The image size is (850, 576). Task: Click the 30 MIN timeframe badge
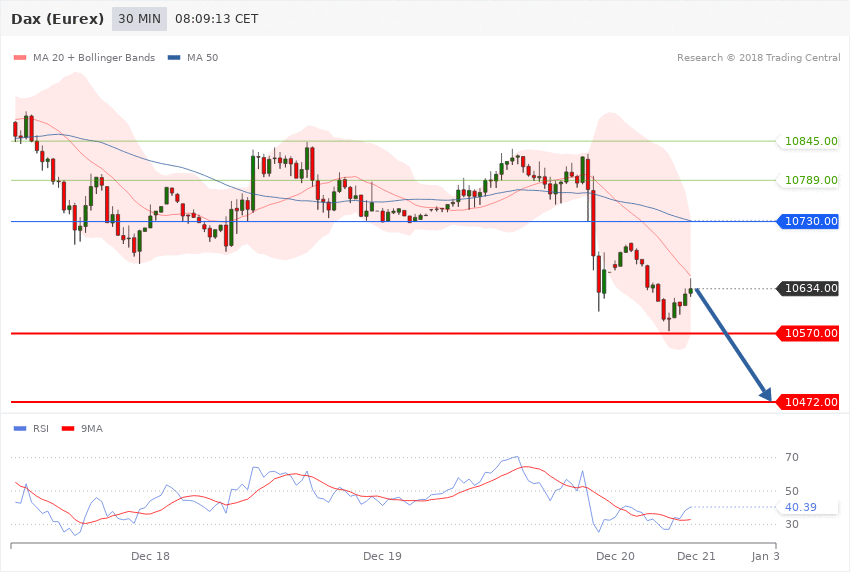click(x=139, y=19)
